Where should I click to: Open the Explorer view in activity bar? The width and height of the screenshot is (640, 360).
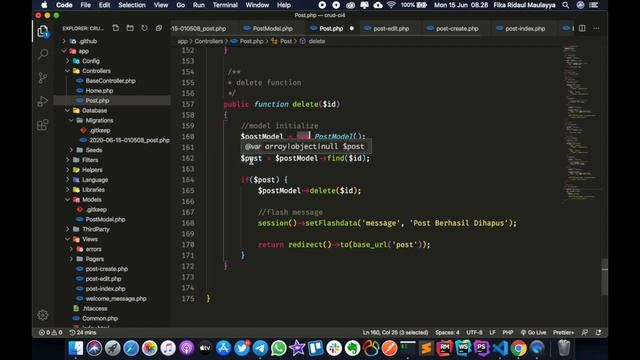(43, 31)
